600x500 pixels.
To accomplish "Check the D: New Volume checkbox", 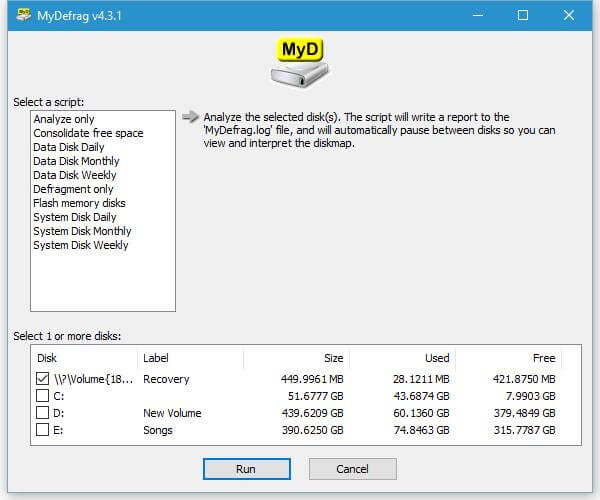I will pyautogui.click(x=42, y=413).
